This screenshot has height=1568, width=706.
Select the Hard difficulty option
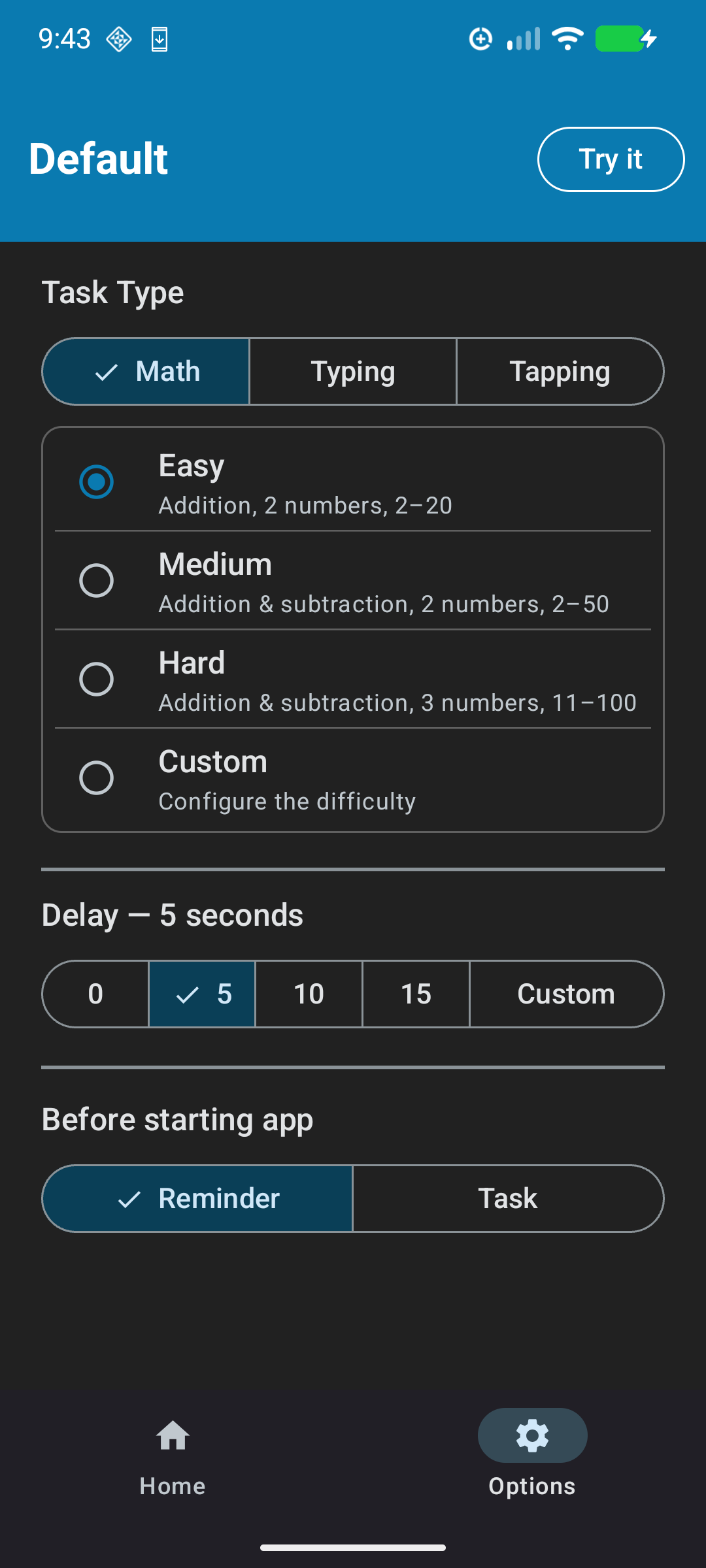click(x=96, y=679)
